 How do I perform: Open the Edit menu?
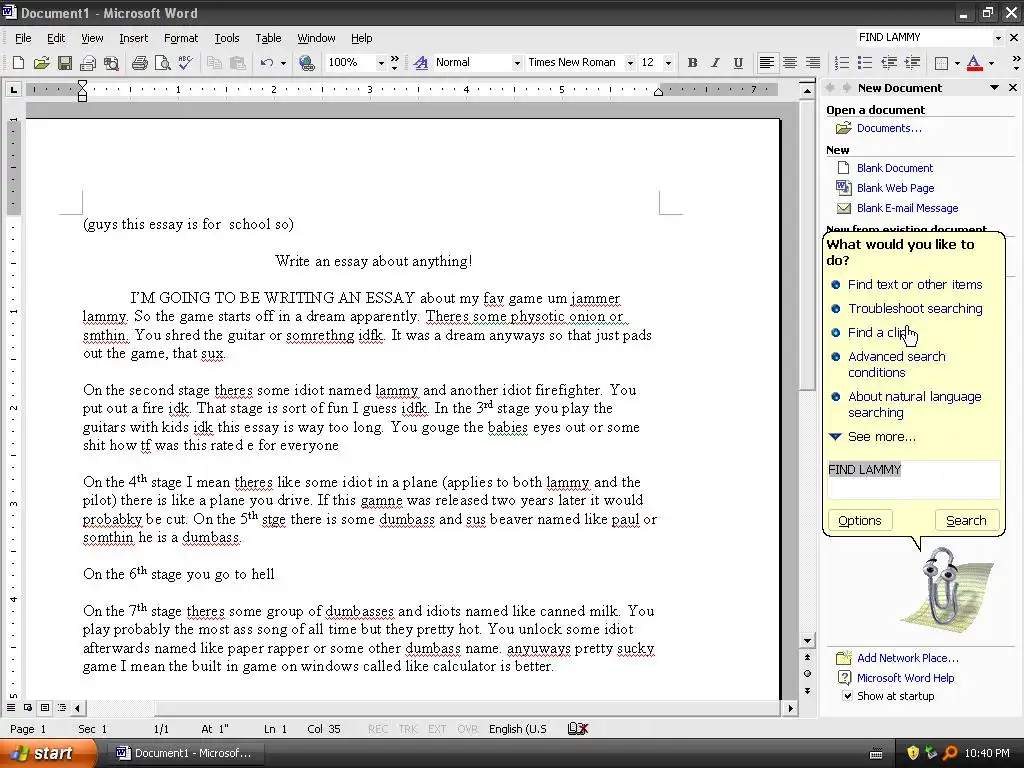click(56, 38)
